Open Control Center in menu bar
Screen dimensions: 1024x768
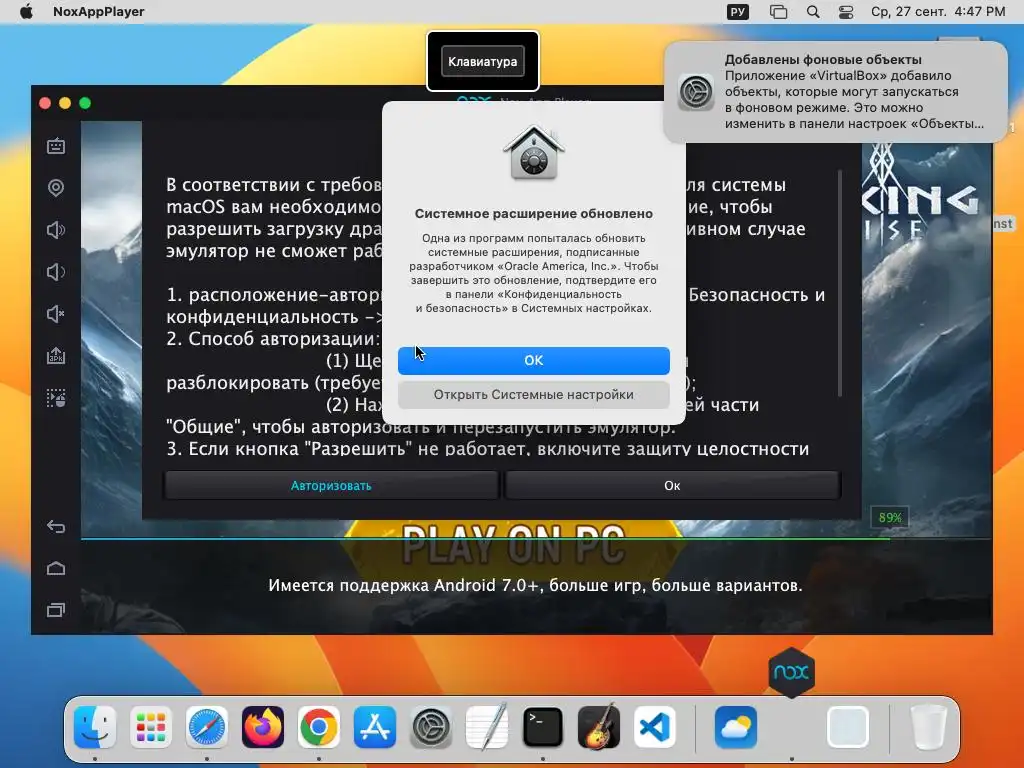click(846, 12)
